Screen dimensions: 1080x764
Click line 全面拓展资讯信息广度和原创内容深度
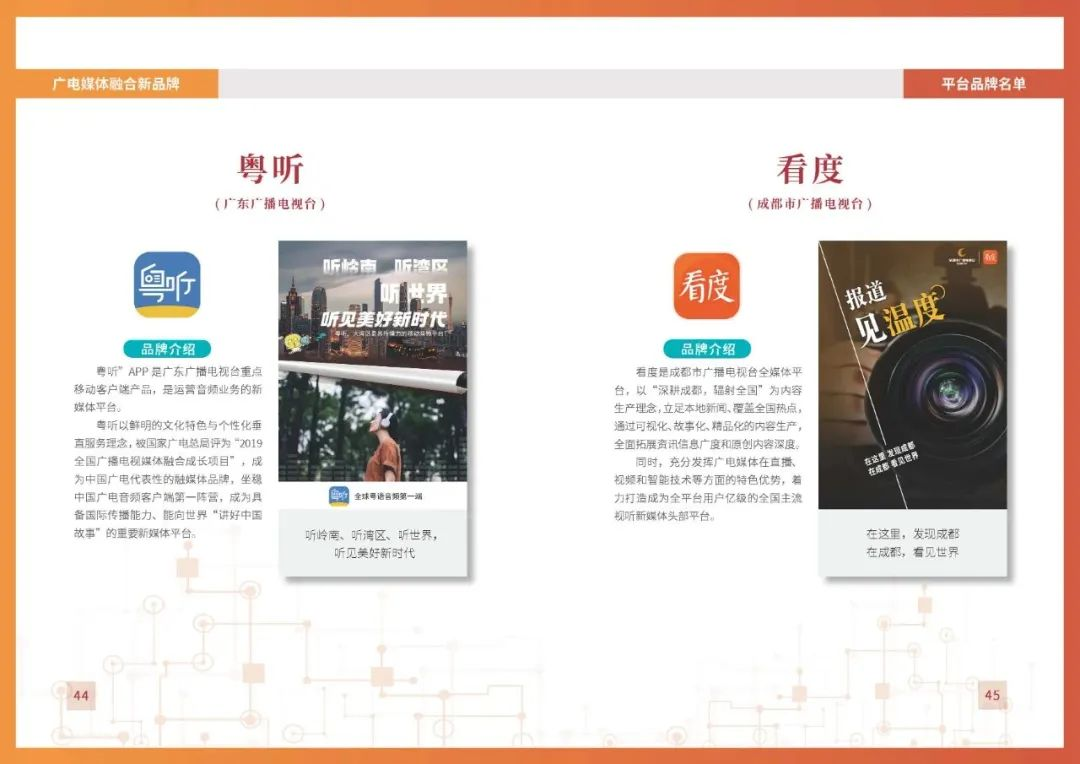708,444
